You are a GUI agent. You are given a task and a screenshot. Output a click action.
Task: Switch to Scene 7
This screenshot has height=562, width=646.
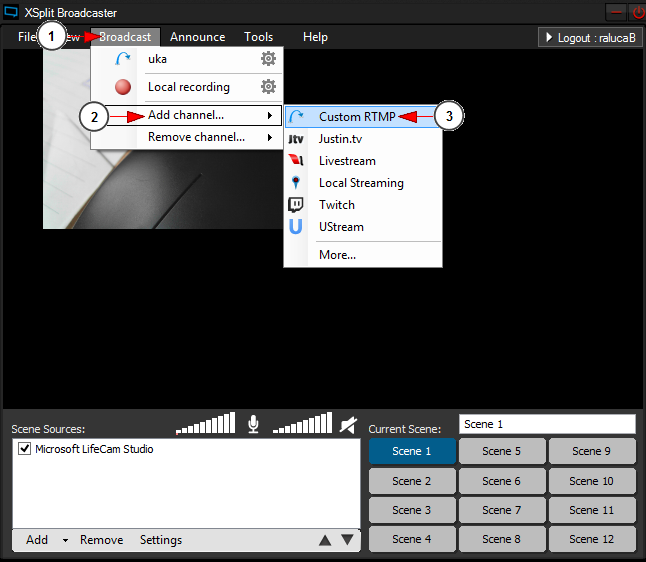(502, 510)
